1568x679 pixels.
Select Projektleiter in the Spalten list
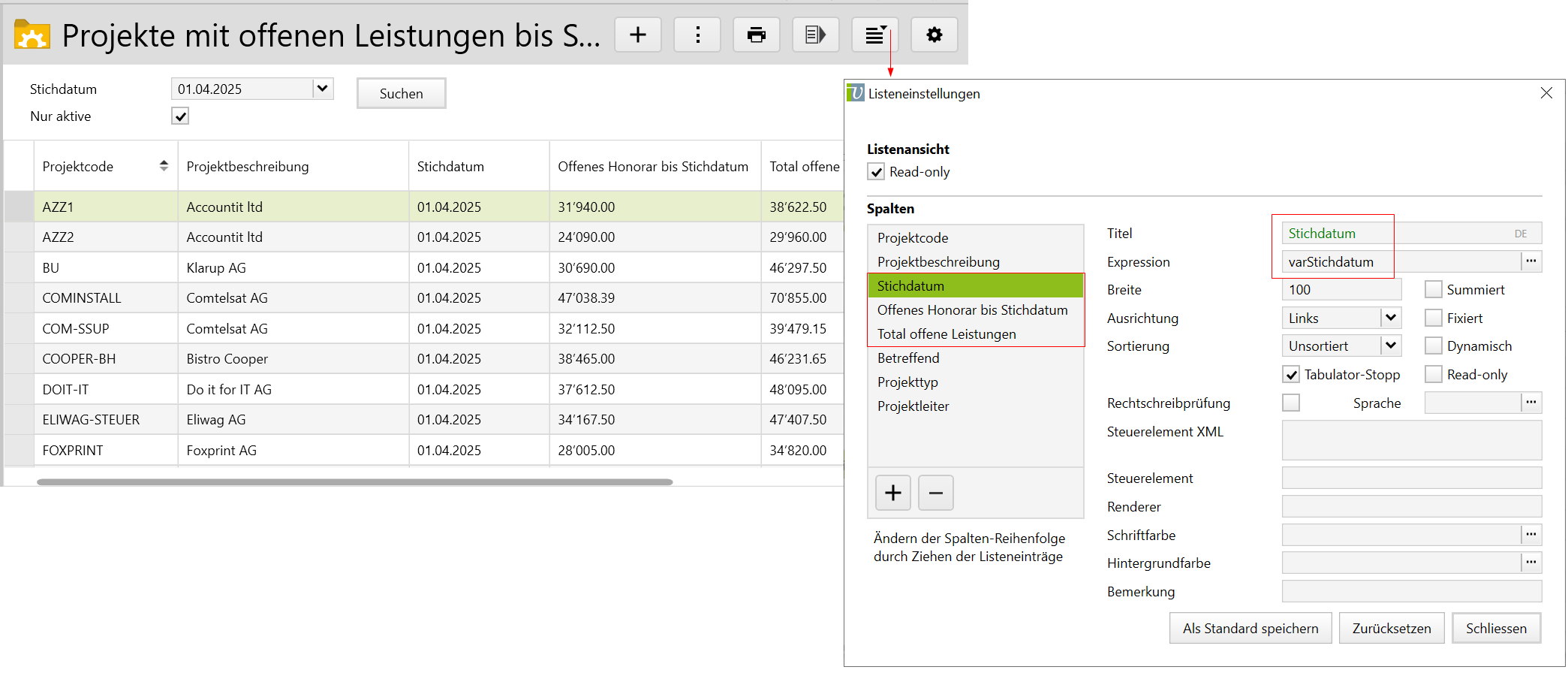click(913, 406)
